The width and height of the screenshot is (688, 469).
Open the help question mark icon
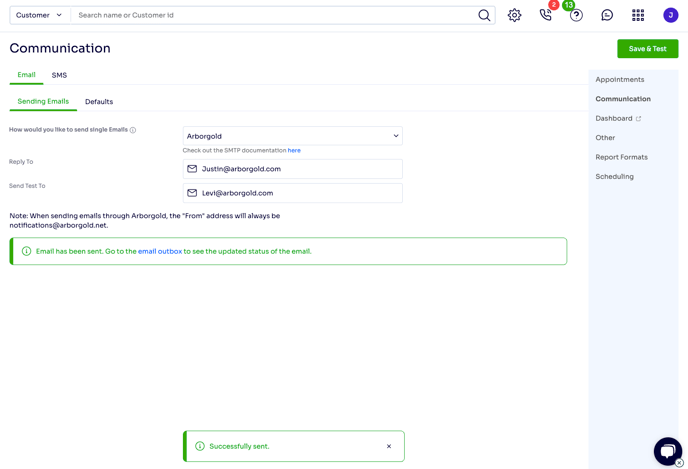click(576, 15)
